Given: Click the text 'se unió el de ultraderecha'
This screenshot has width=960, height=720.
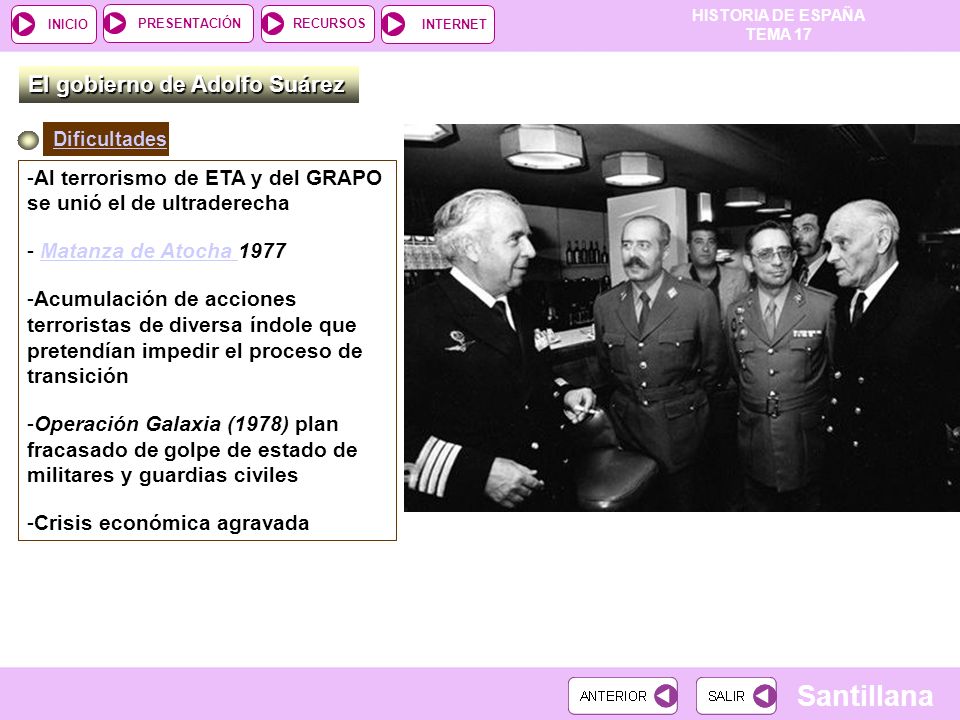Looking at the screenshot, I should pos(158,203).
